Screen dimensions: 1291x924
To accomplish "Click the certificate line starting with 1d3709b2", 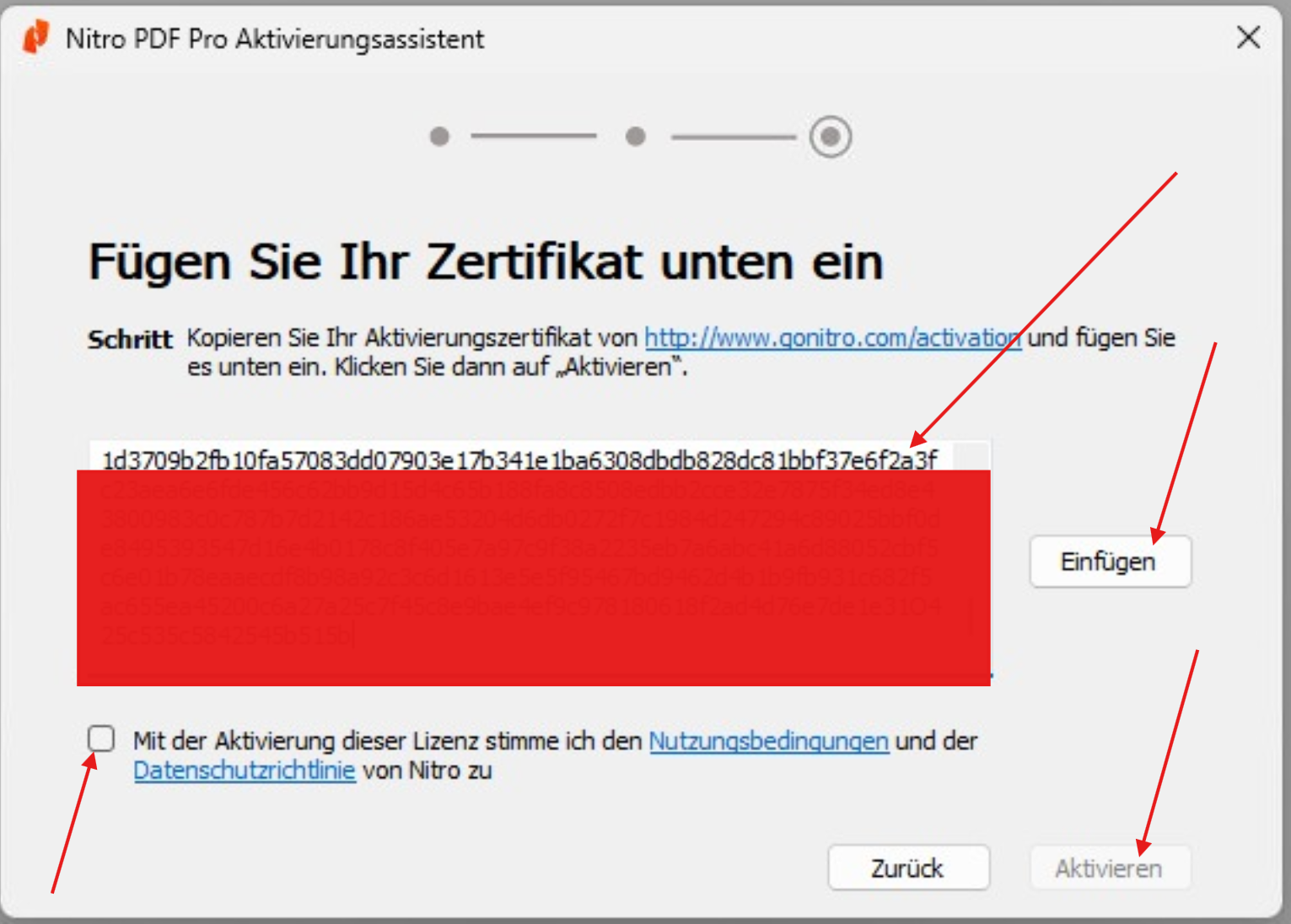I will coord(519,459).
